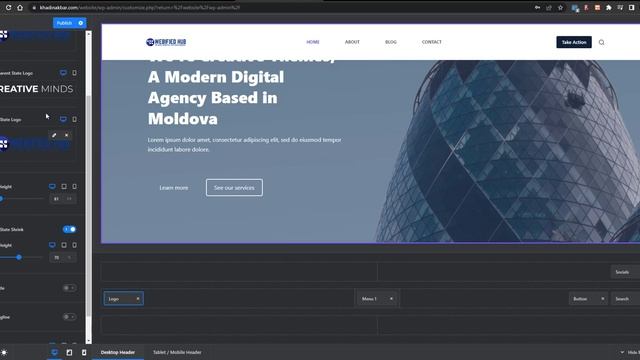Select mobile device for shrink Height
The image size is (640, 360).
[74, 245]
